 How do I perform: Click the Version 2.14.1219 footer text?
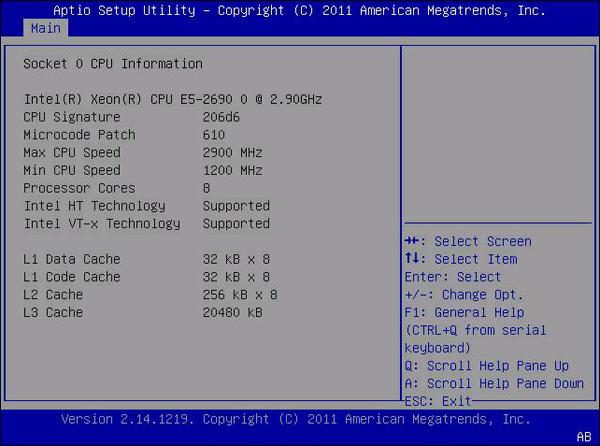[x=296, y=419]
